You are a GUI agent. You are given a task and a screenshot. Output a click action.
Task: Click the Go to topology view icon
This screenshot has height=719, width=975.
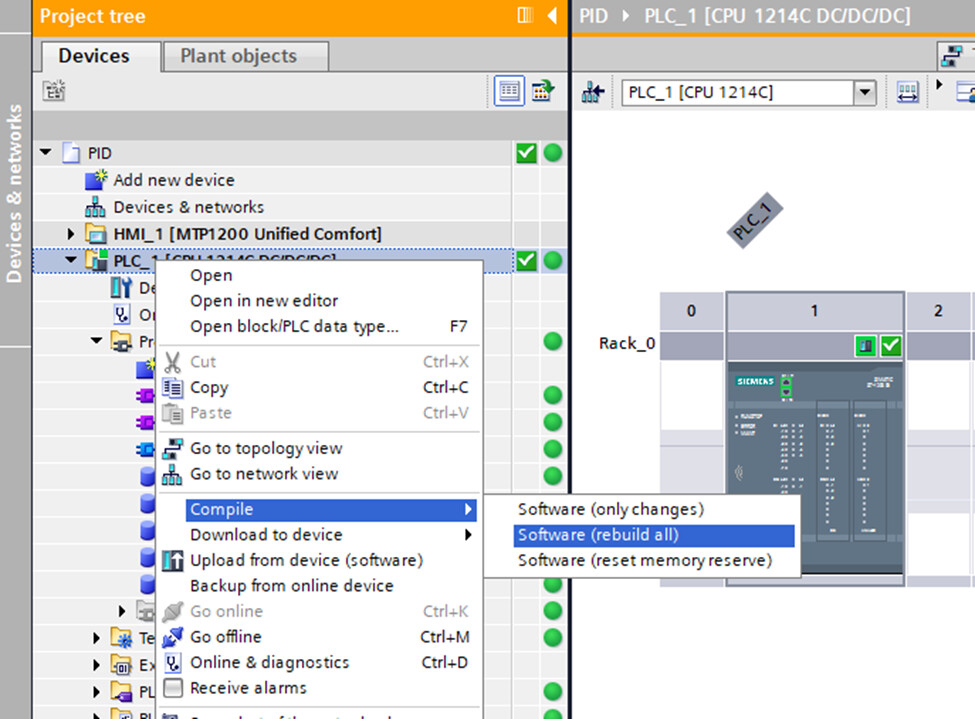pyautogui.click(x=172, y=448)
